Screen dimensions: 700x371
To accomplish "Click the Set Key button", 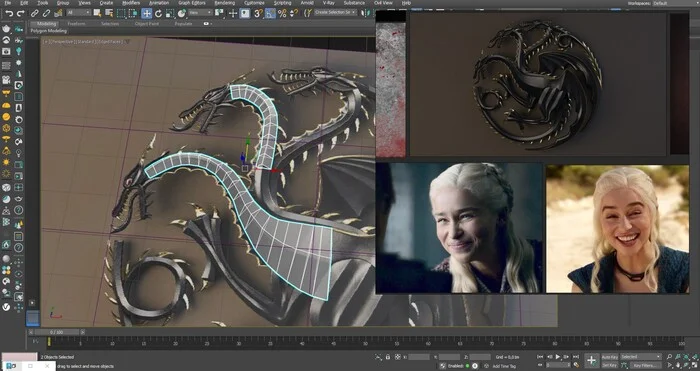I will coord(610,365).
